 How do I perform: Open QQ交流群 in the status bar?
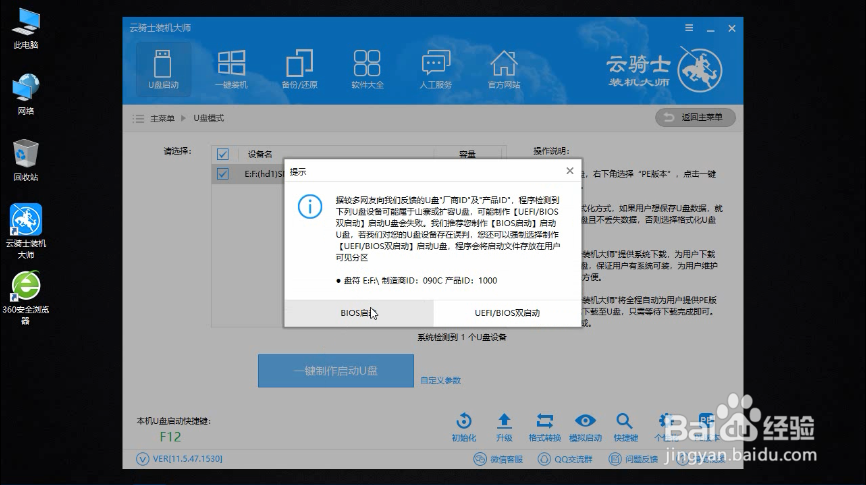tap(565, 459)
